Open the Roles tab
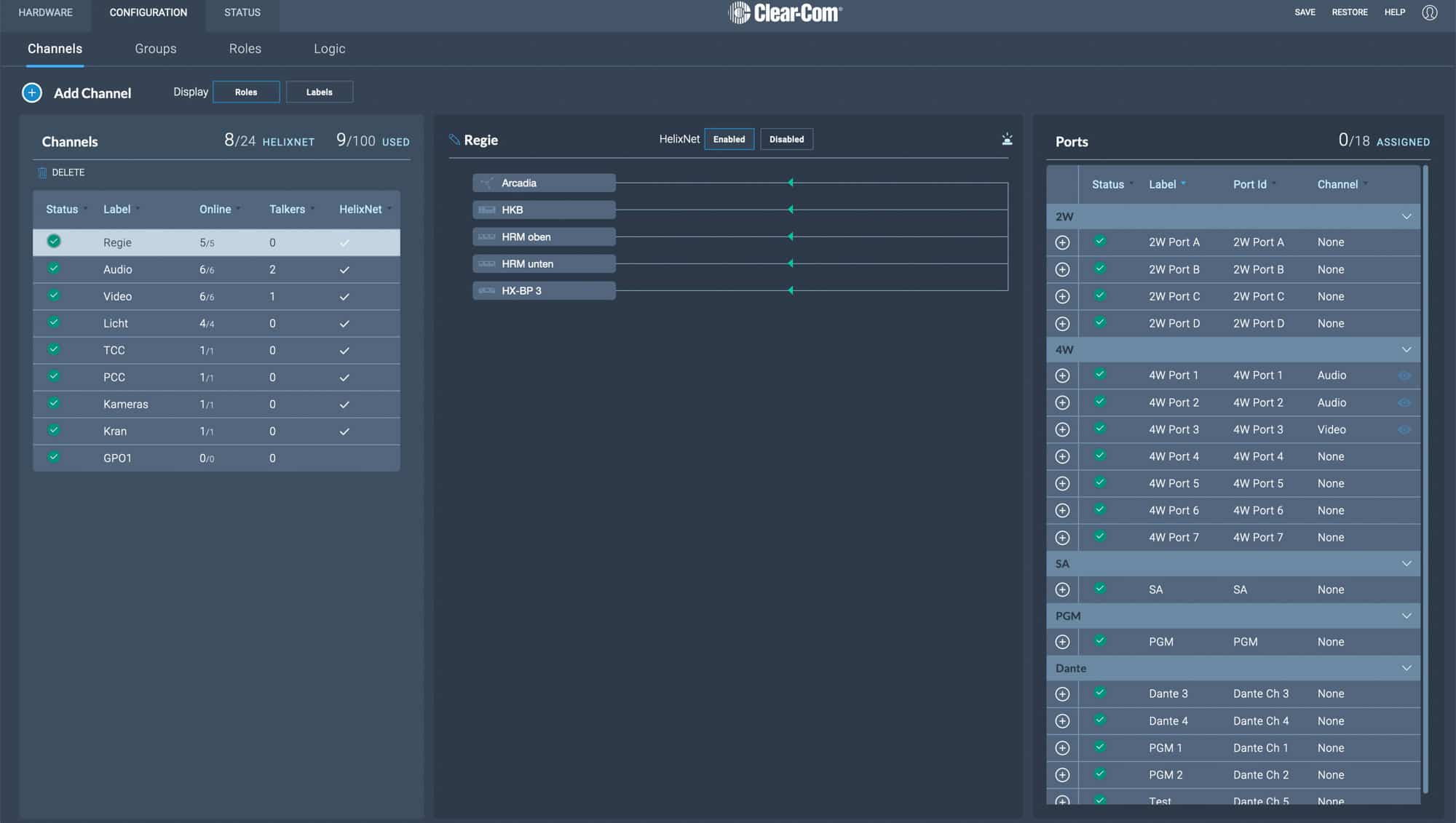Viewport: 1456px width, 823px height. (245, 49)
